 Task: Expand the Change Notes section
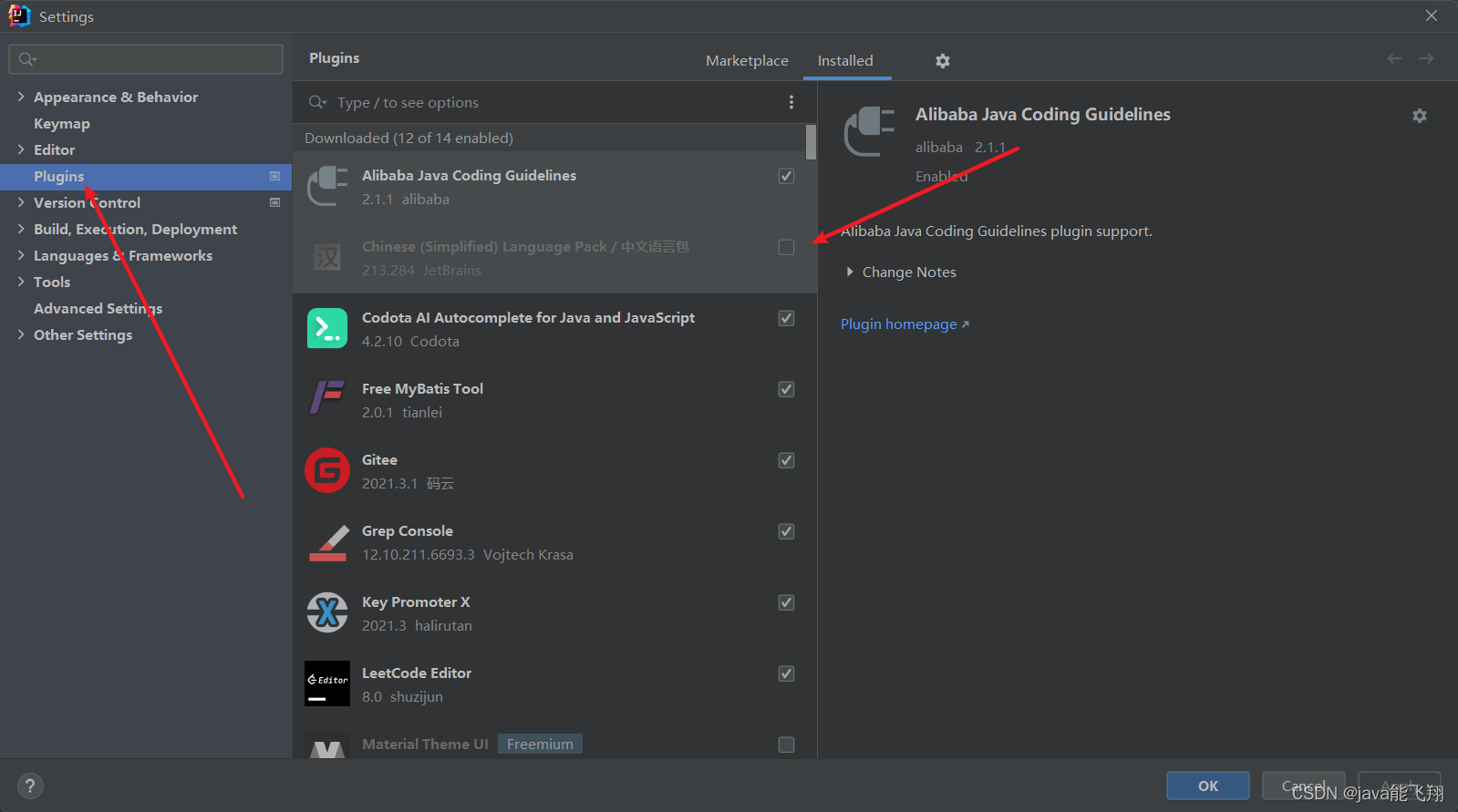click(850, 272)
